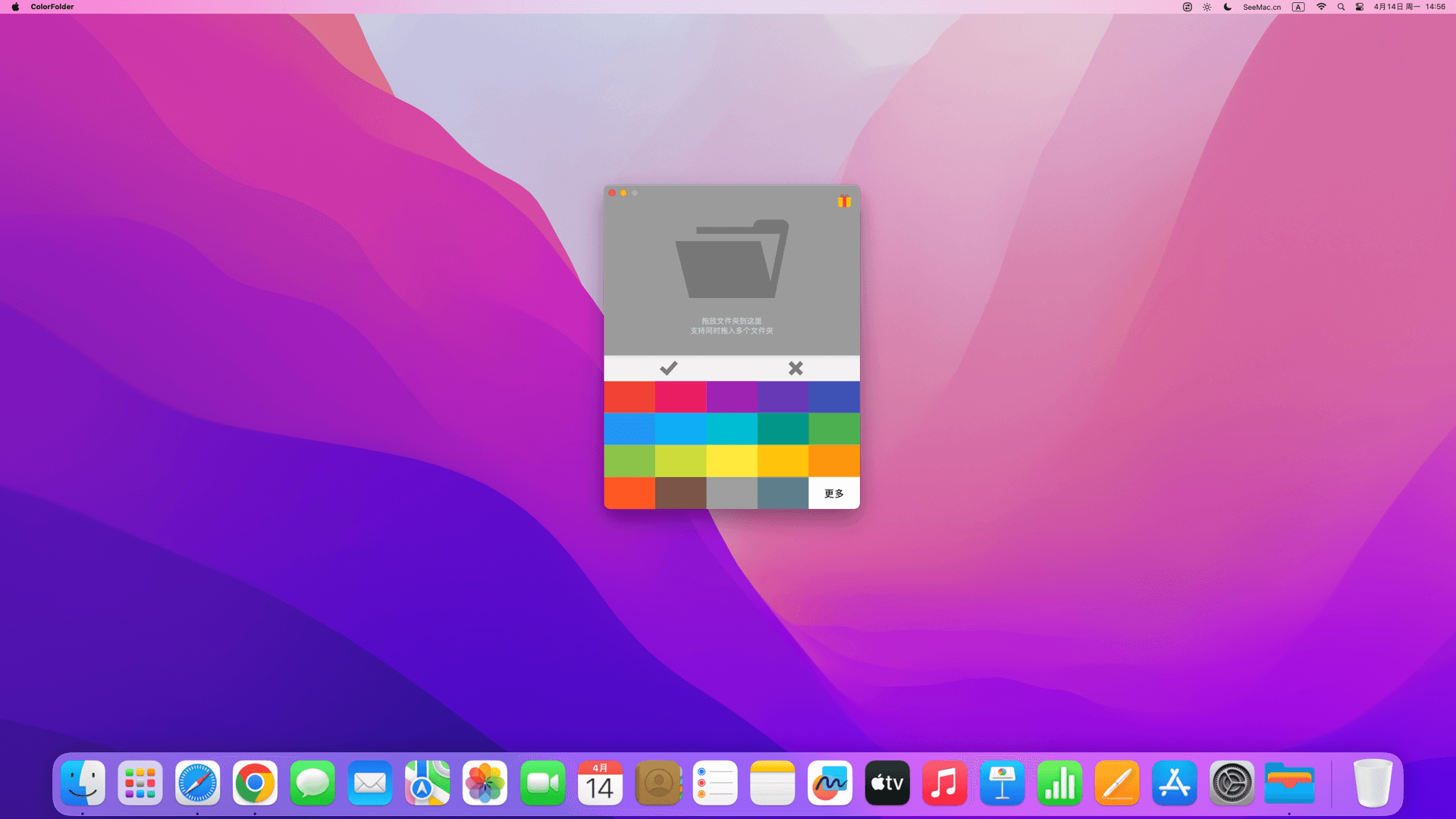Open the ColorFolder menu in menu bar

tap(52, 7)
